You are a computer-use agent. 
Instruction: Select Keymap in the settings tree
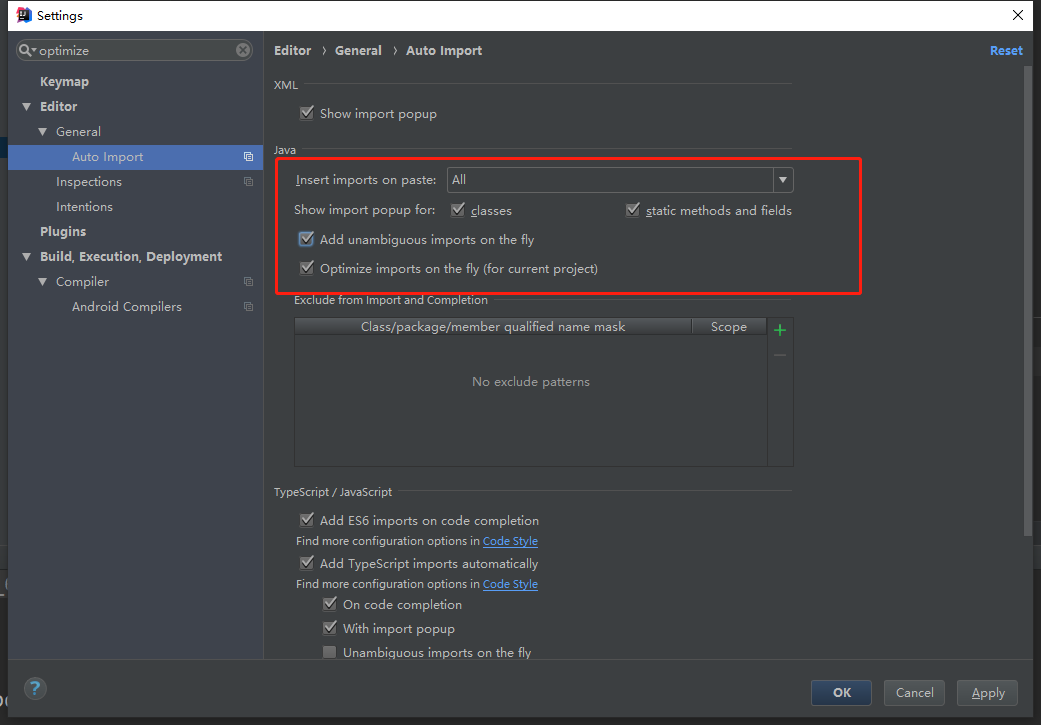click(64, 82)
